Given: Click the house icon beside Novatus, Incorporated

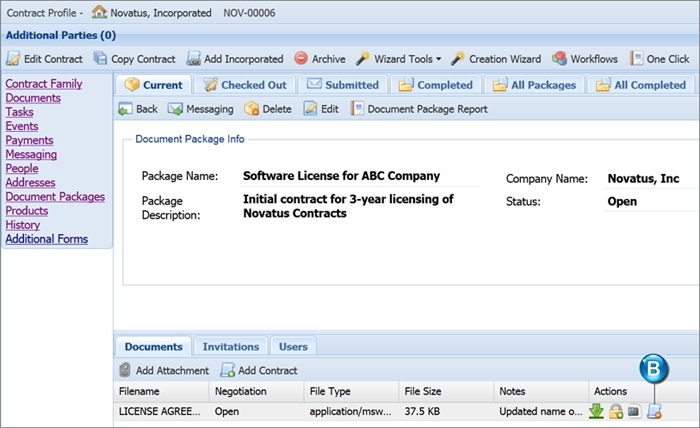Looking at the screenshot, I should coord(99,12).
